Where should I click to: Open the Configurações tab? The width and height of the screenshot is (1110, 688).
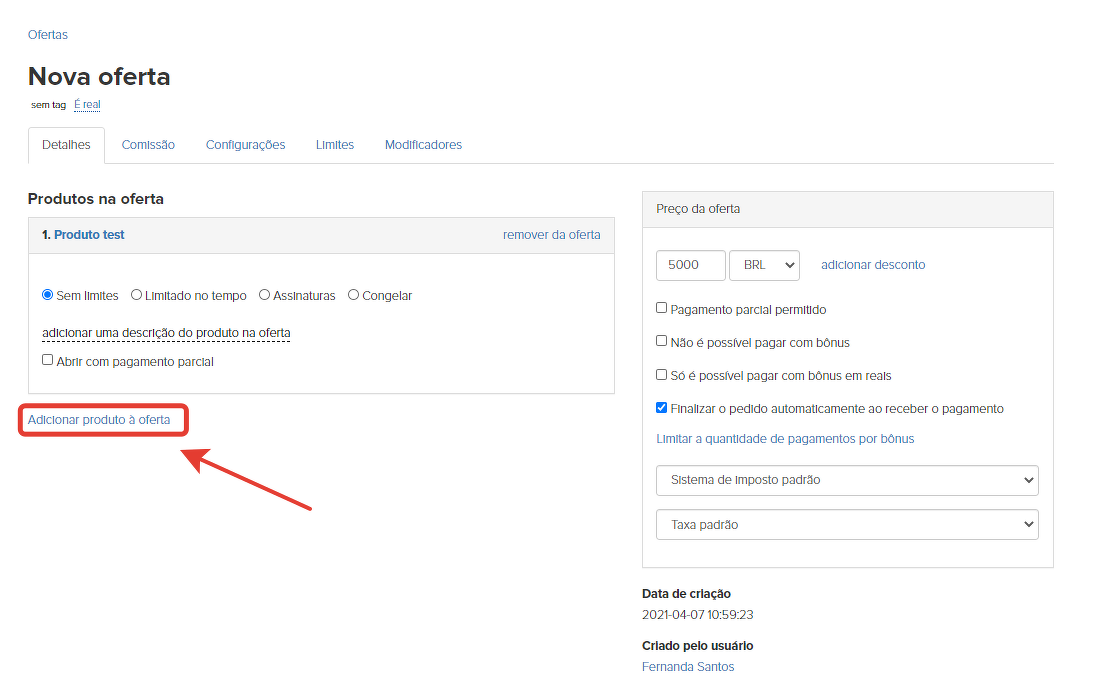[245, 145]
